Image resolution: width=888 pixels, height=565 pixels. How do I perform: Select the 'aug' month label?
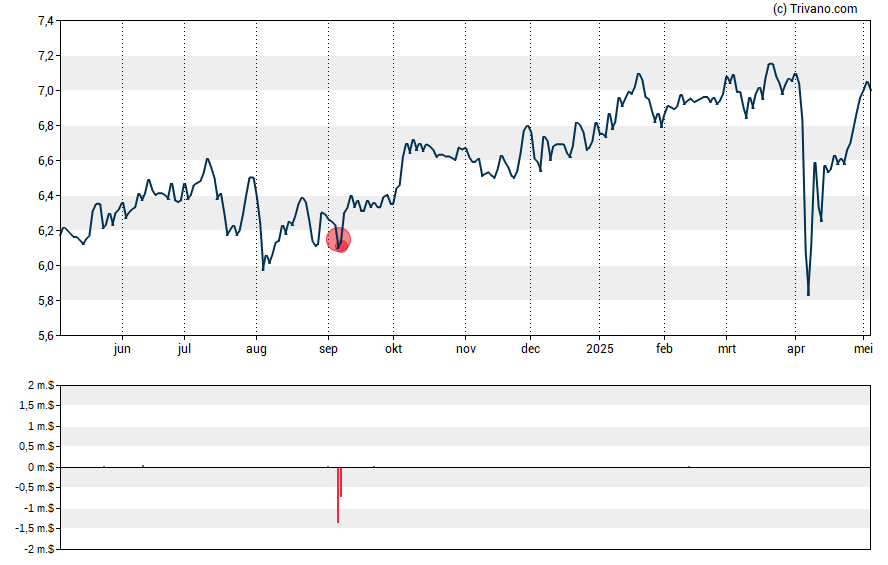coord(256,349)
